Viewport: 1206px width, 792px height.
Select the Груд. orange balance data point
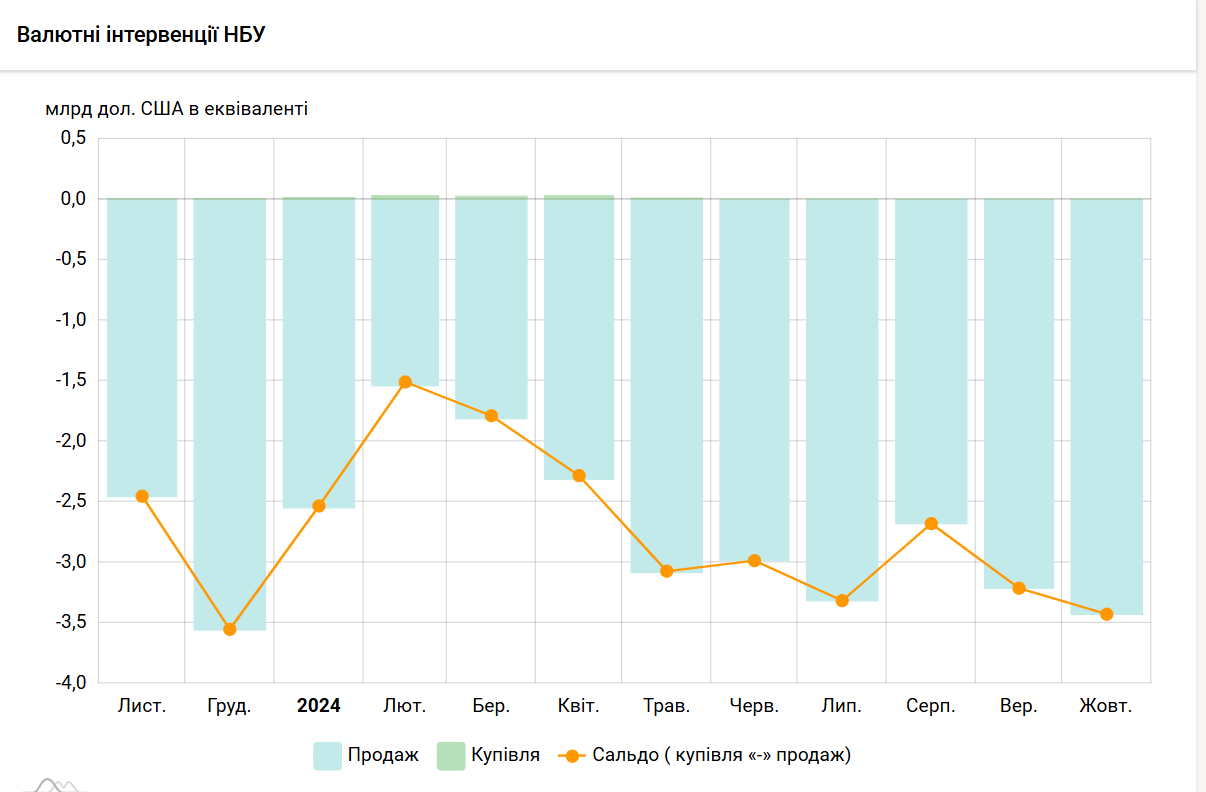tap(230, 629)
